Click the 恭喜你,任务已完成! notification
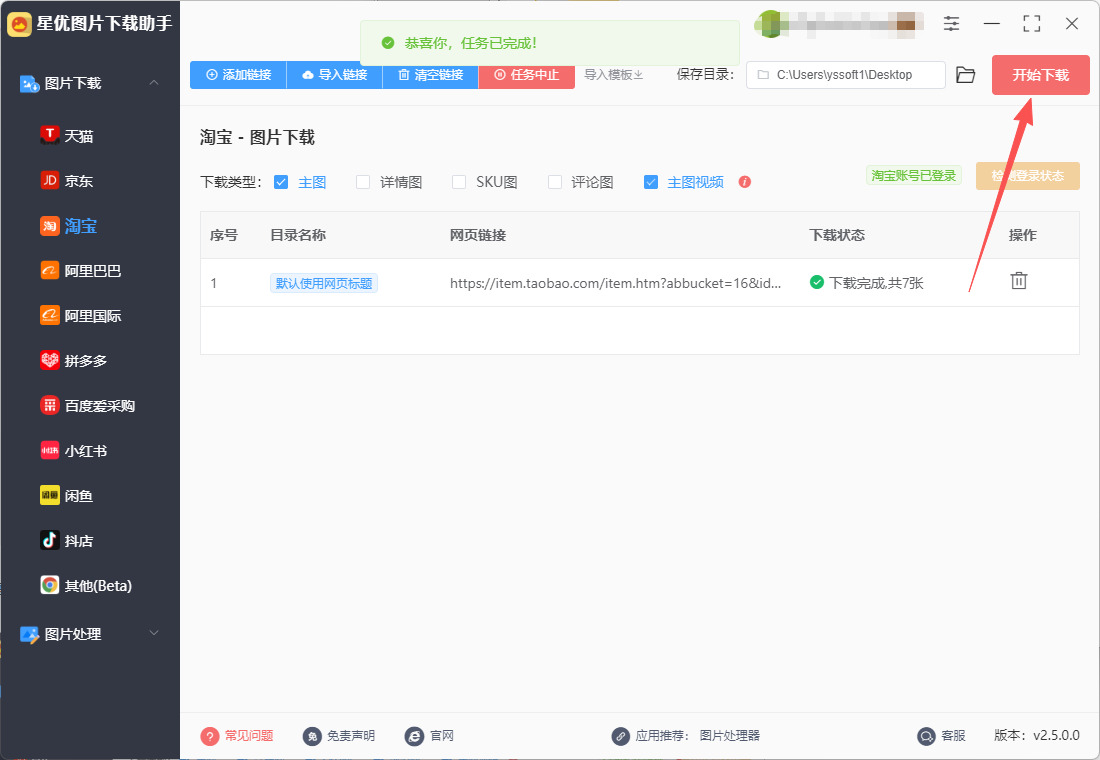Screen dimensions: 1100x760 click(x=550, y=43)
